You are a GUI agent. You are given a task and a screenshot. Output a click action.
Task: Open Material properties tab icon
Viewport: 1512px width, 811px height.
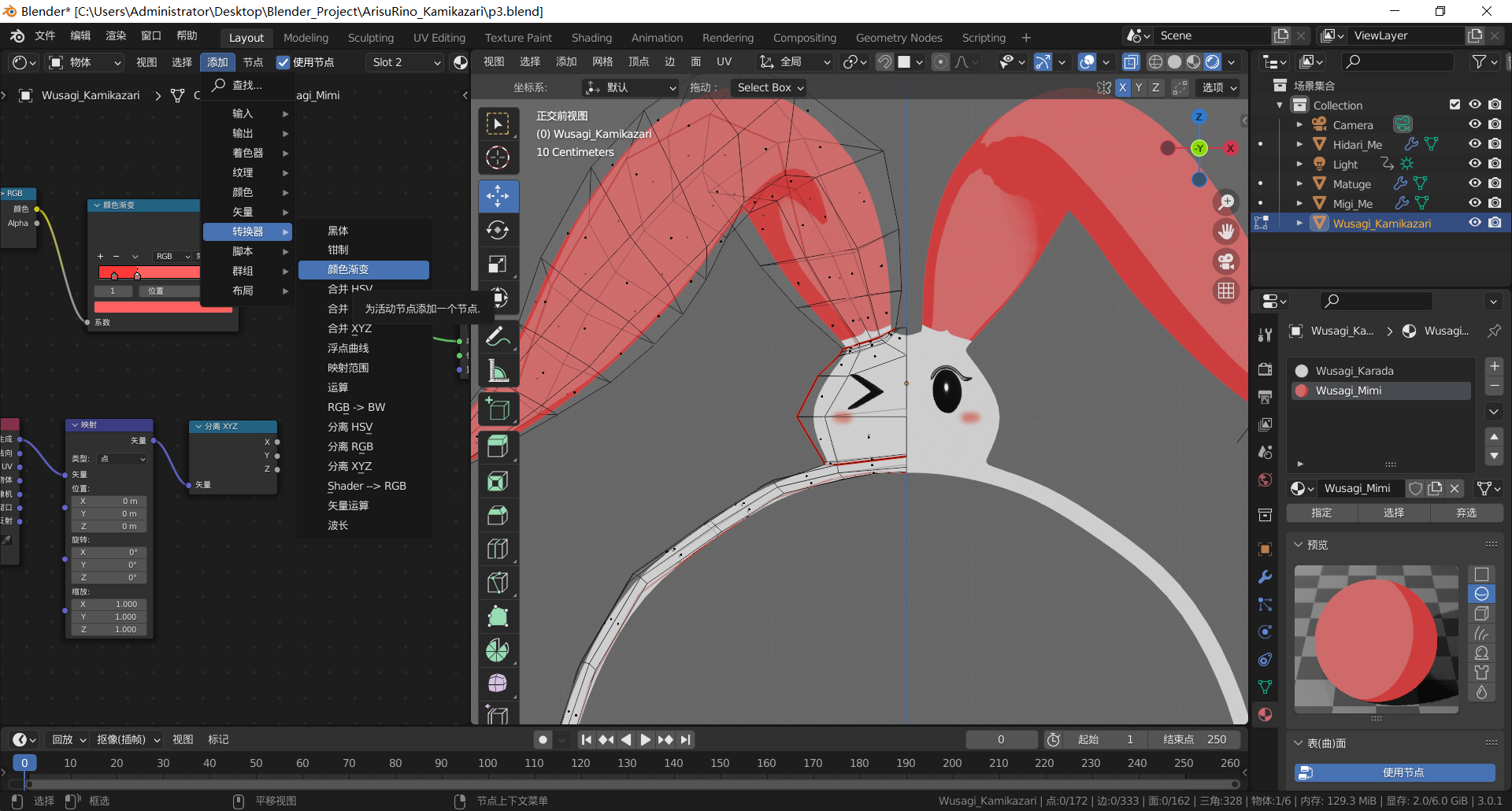[1266, 714]
